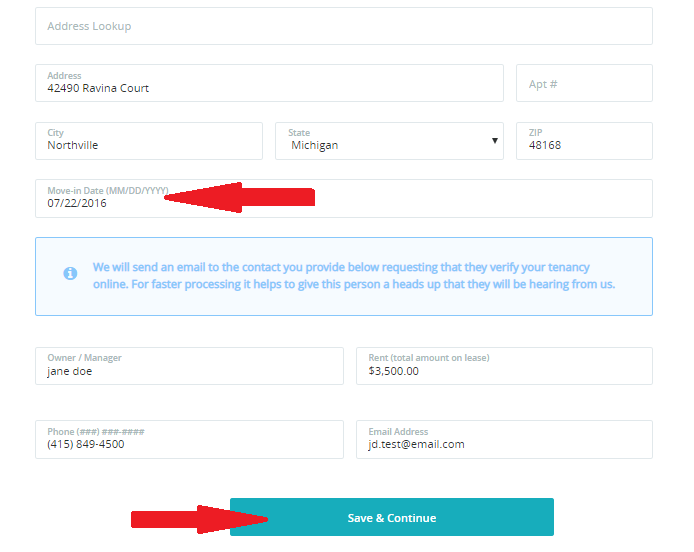The image size is (694, 552).
Task: Focus the Address Lookup search field
Action: (x=343, y=26)
